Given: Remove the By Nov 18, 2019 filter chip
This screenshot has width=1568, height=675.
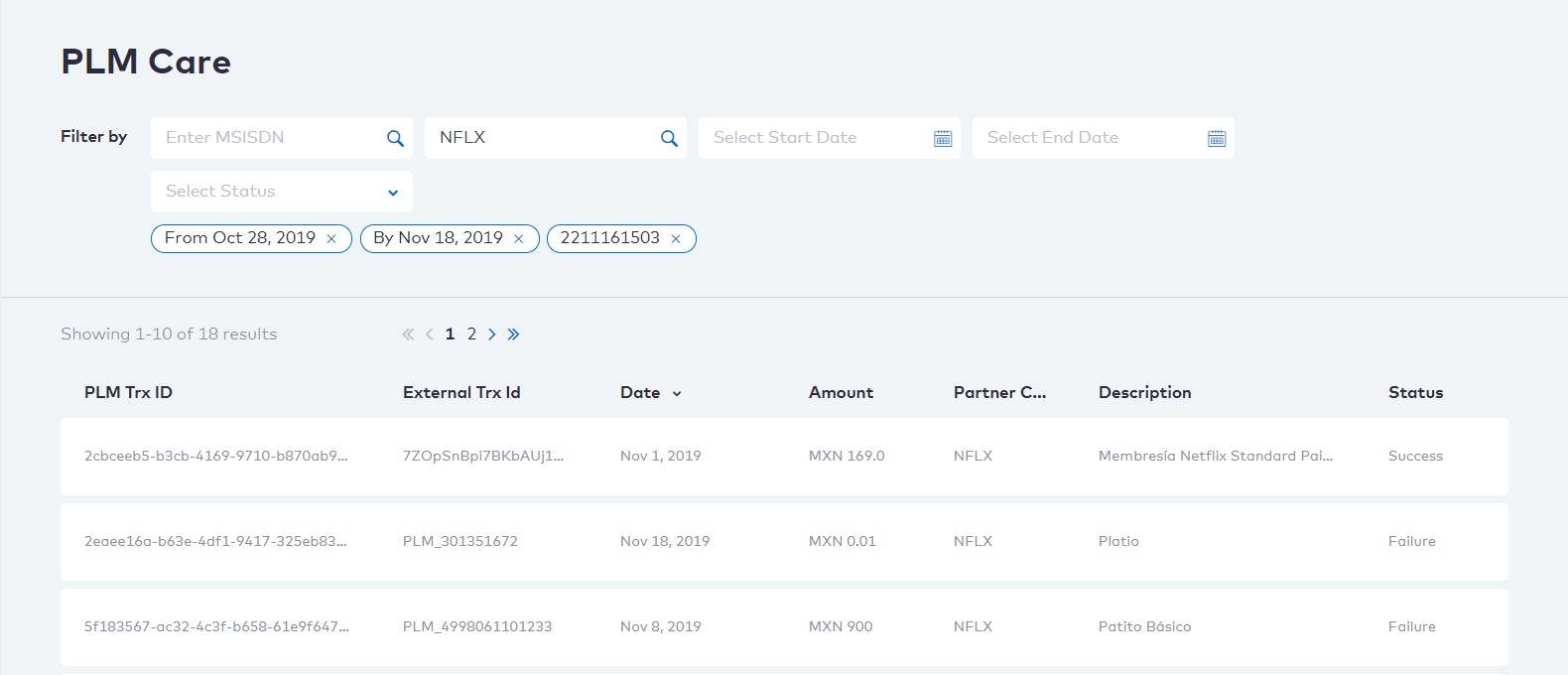Looking at the screenshot, I should tap(518, 239).
